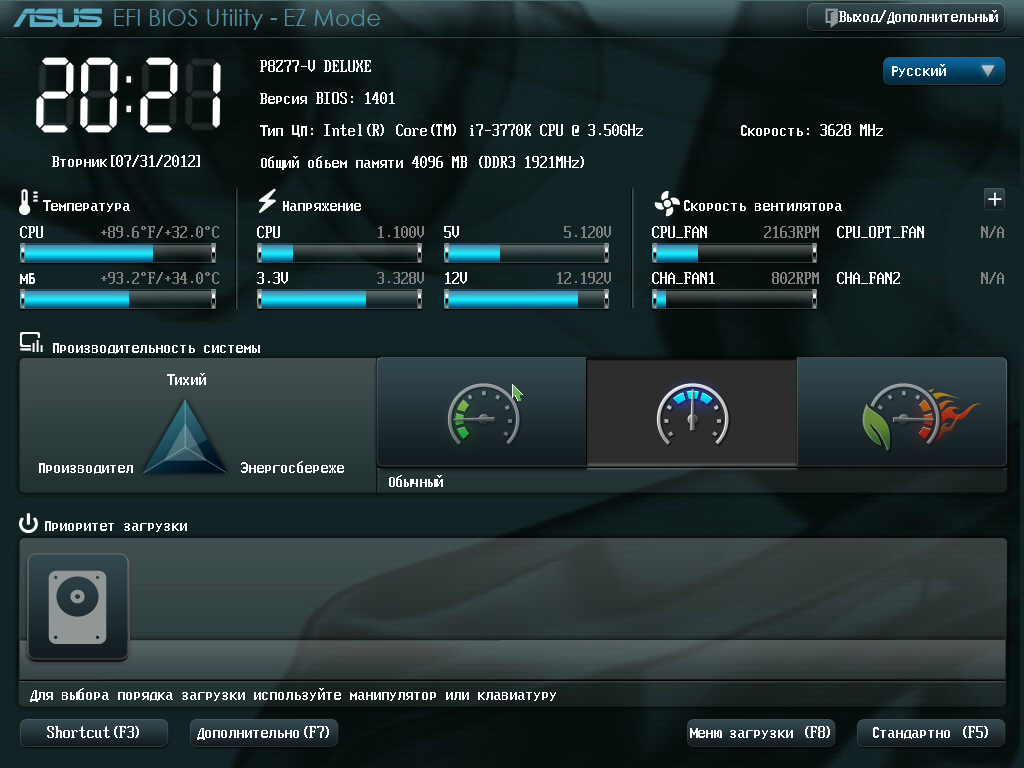Click the 2163RPM CPU_FAN value

791,232
